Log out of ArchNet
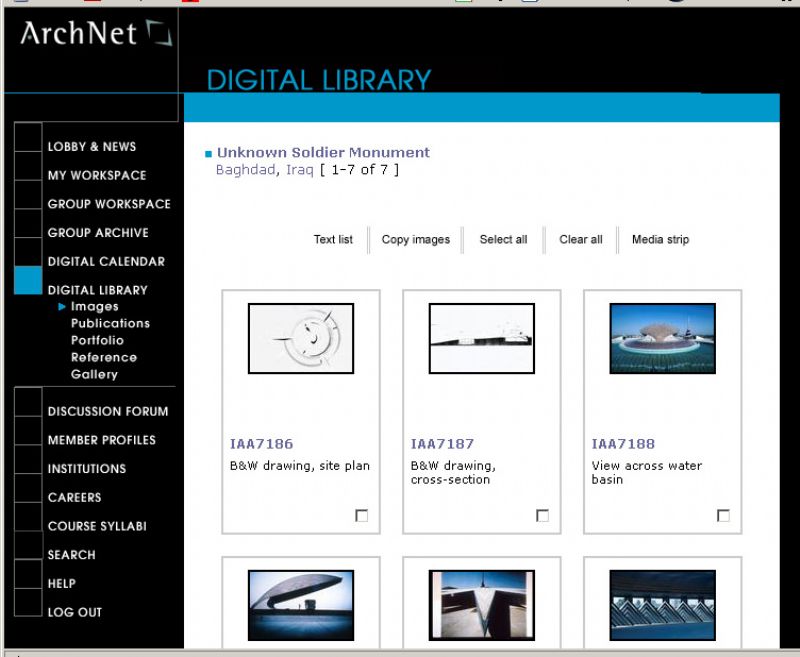Image resolution: width=800 pixels, height=657 pixels. coord(74,613)
